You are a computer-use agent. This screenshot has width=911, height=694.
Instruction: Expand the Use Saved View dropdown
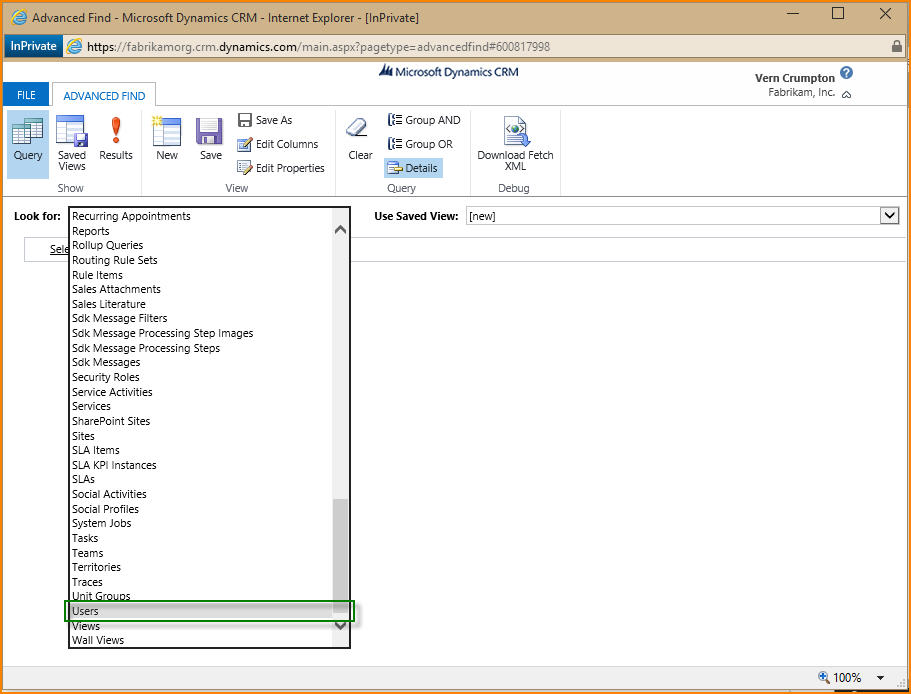[889, 216]
